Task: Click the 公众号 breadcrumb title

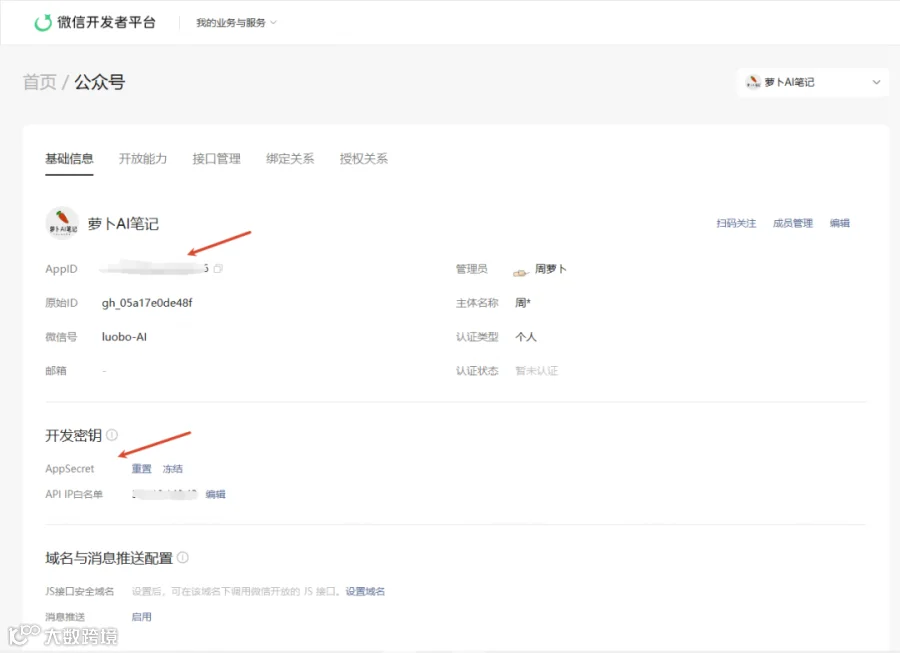Action: pyautogui.click(x=100, y=82)
